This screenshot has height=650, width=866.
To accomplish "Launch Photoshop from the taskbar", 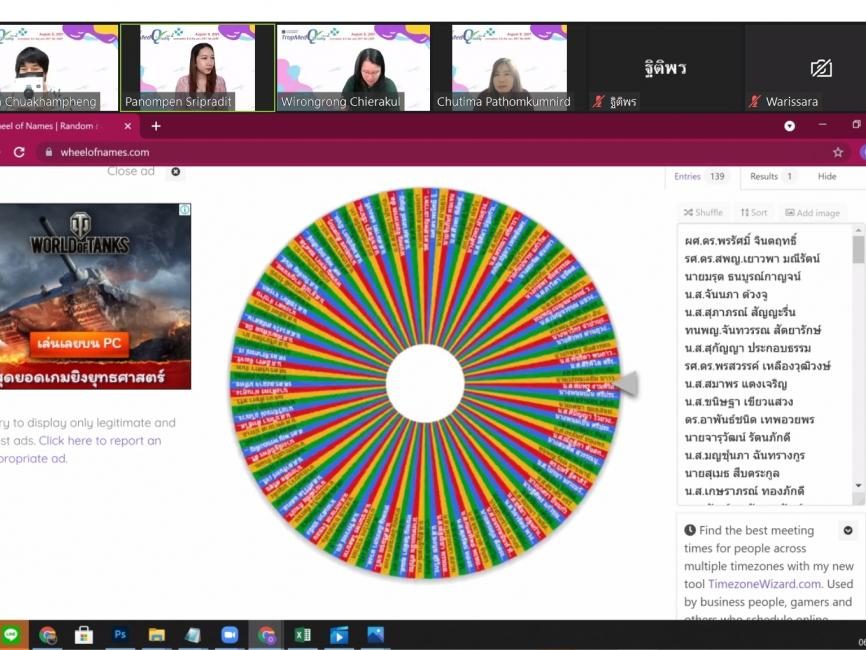I will pos(120,635).
